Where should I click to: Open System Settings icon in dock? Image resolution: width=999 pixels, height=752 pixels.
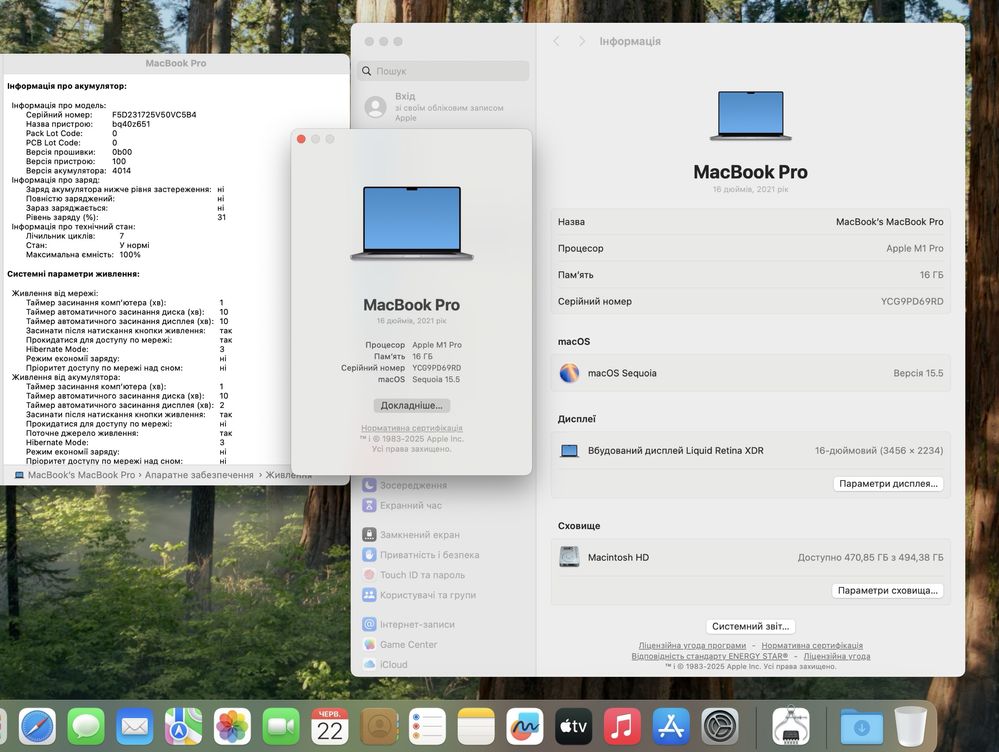(x=719, y=727)
